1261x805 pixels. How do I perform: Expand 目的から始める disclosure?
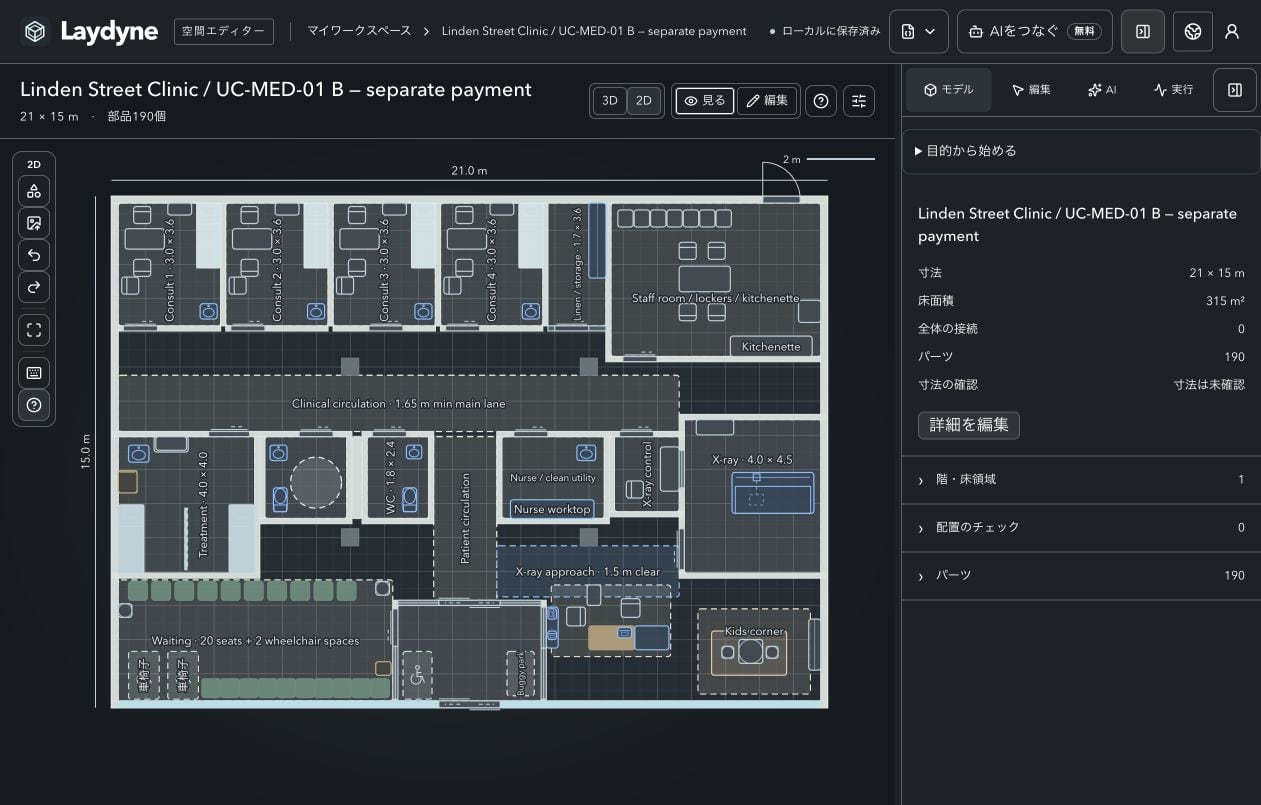click(1081, 151)
